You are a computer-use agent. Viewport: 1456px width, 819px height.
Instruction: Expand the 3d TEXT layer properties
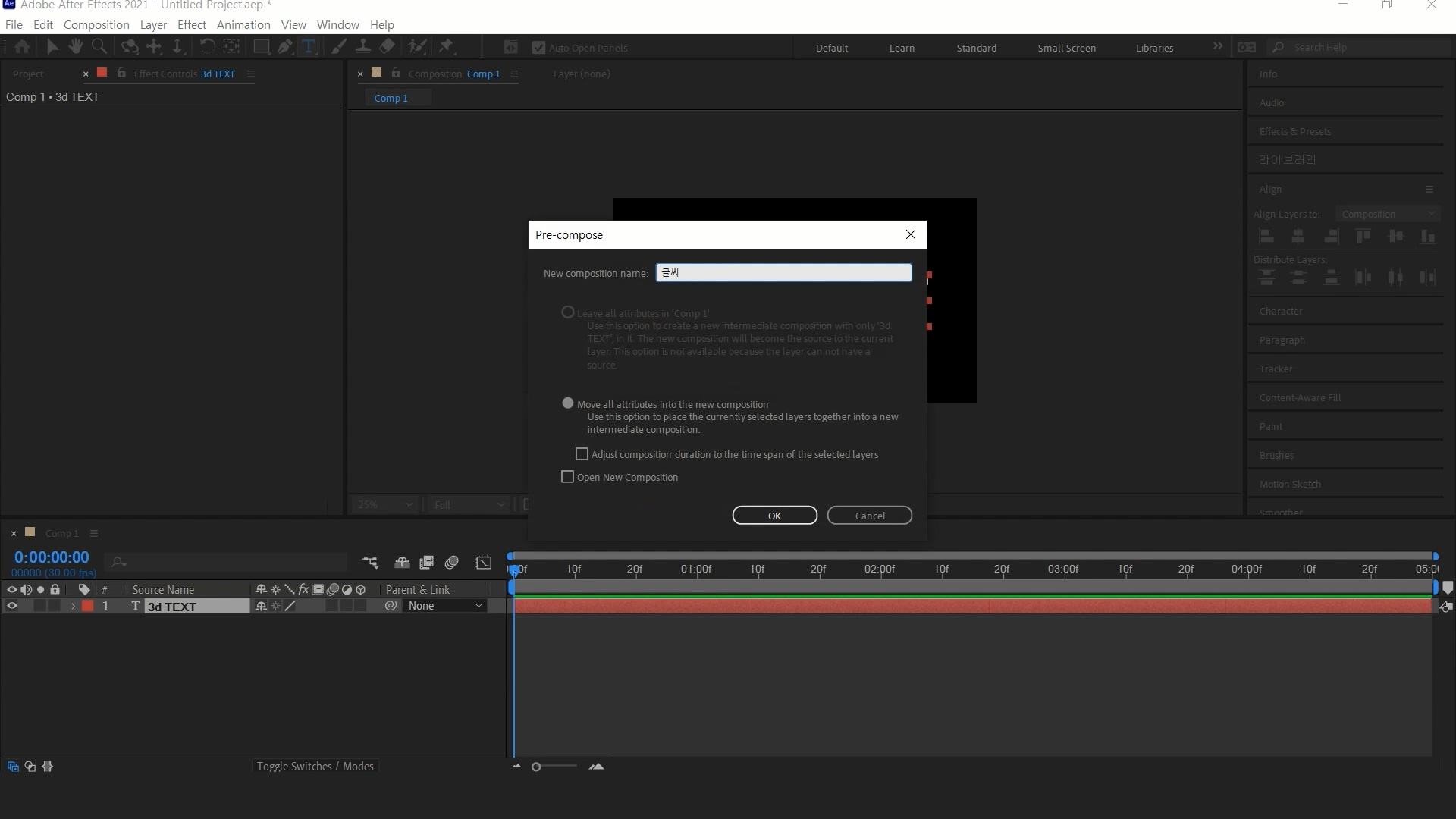click(x=73, y=606)
